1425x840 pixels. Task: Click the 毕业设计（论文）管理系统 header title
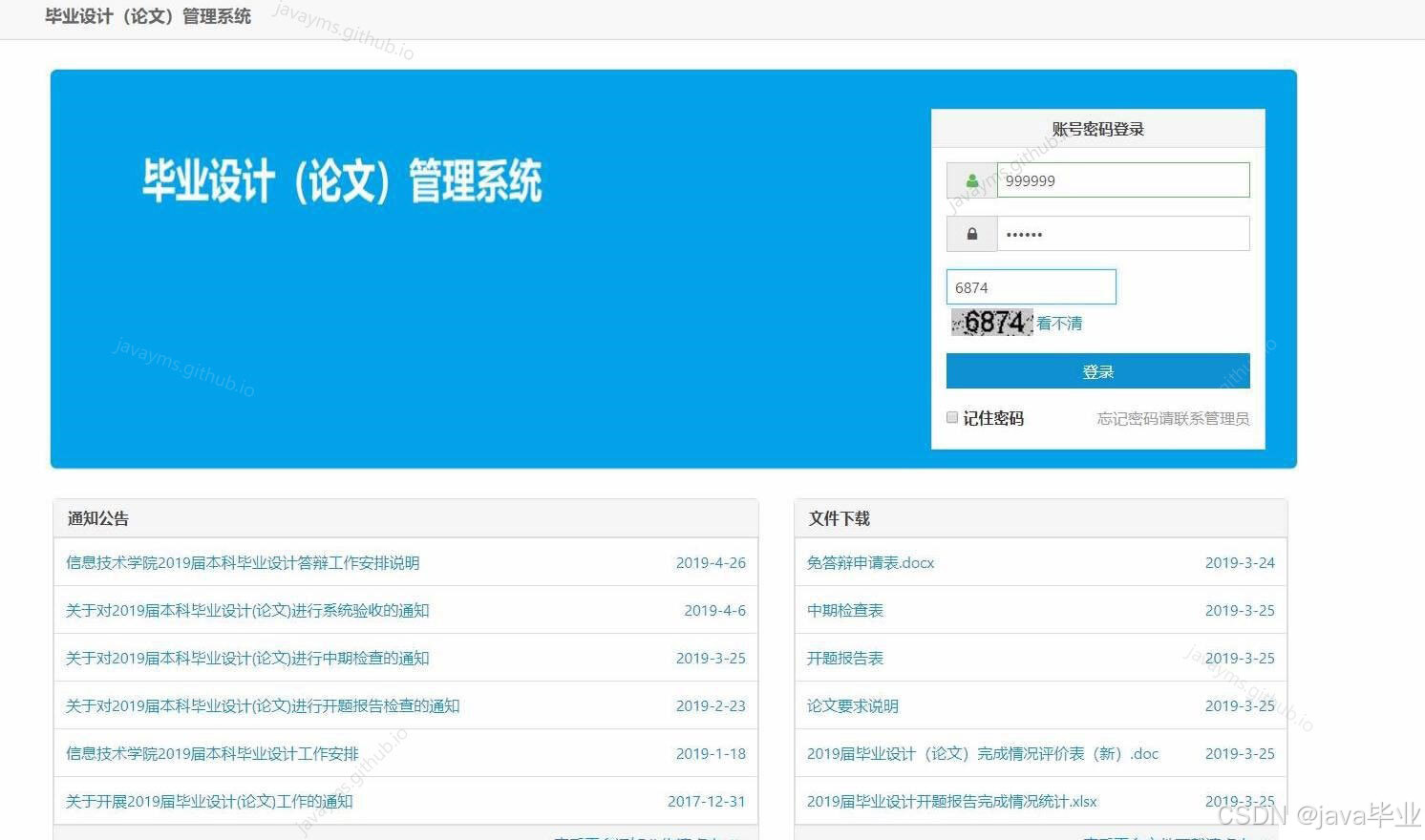148,16
